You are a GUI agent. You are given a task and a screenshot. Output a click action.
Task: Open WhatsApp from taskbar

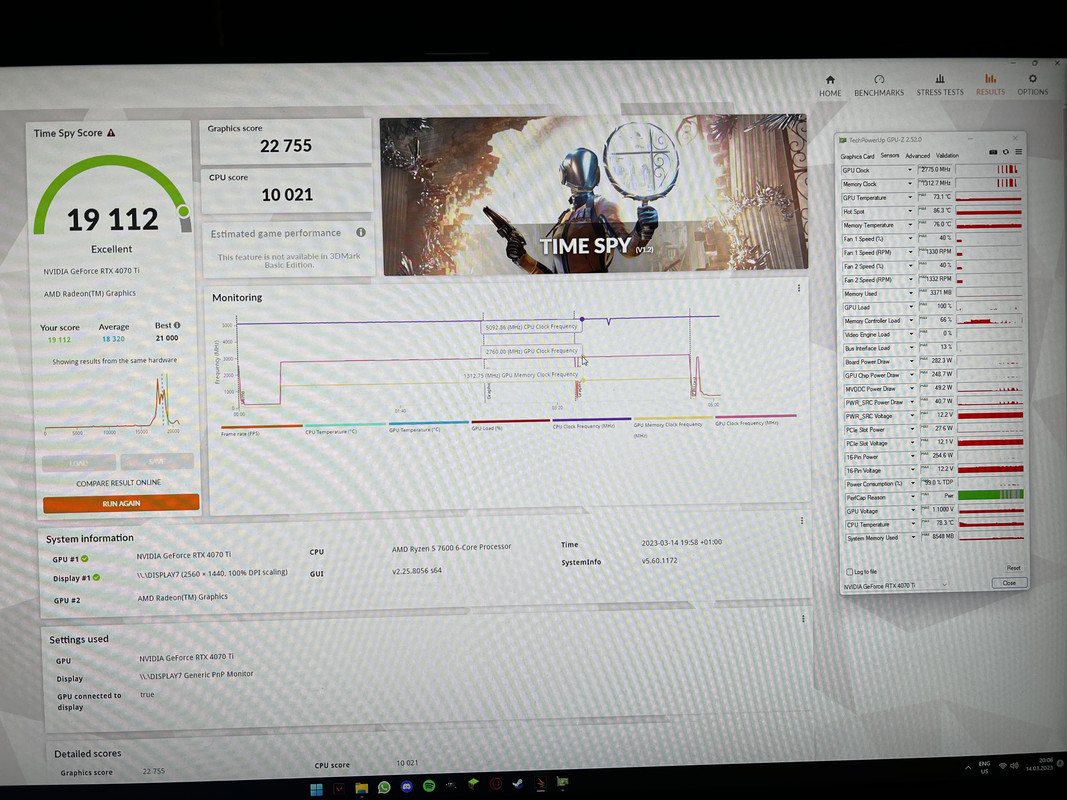tap(384, 787)
